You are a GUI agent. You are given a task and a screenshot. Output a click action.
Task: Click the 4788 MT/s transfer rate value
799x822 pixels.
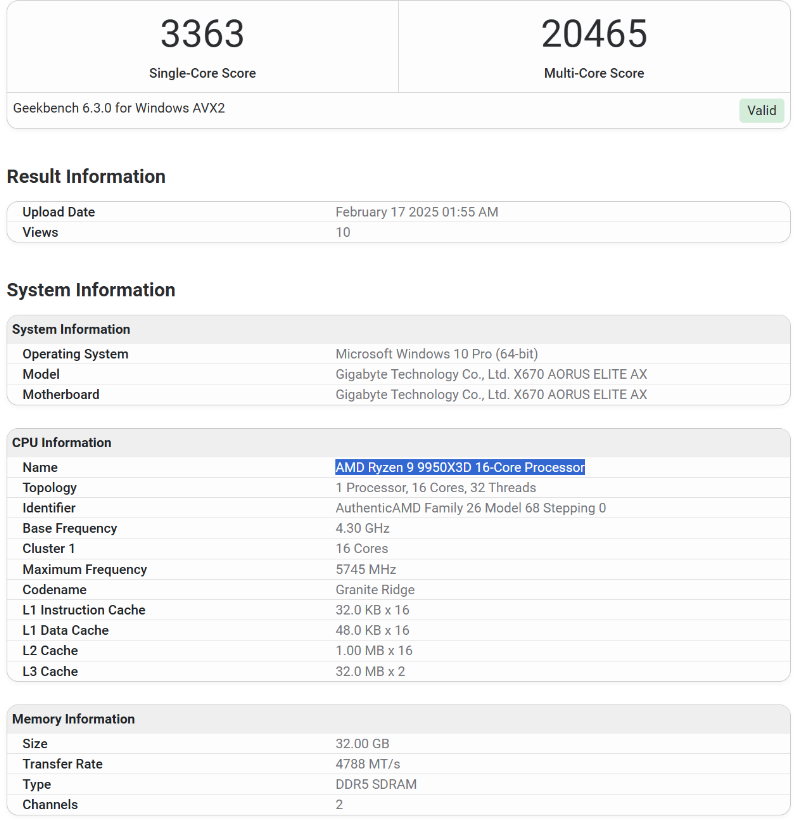(368, 764)
